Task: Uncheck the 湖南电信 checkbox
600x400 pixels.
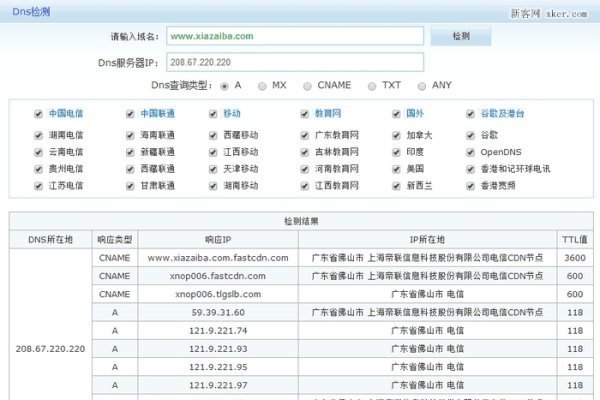Action: pyautogui.click(x=38, y=134)
